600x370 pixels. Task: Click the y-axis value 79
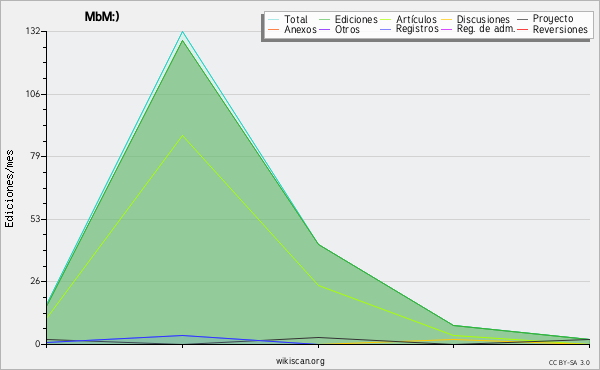tap(36, 156)
